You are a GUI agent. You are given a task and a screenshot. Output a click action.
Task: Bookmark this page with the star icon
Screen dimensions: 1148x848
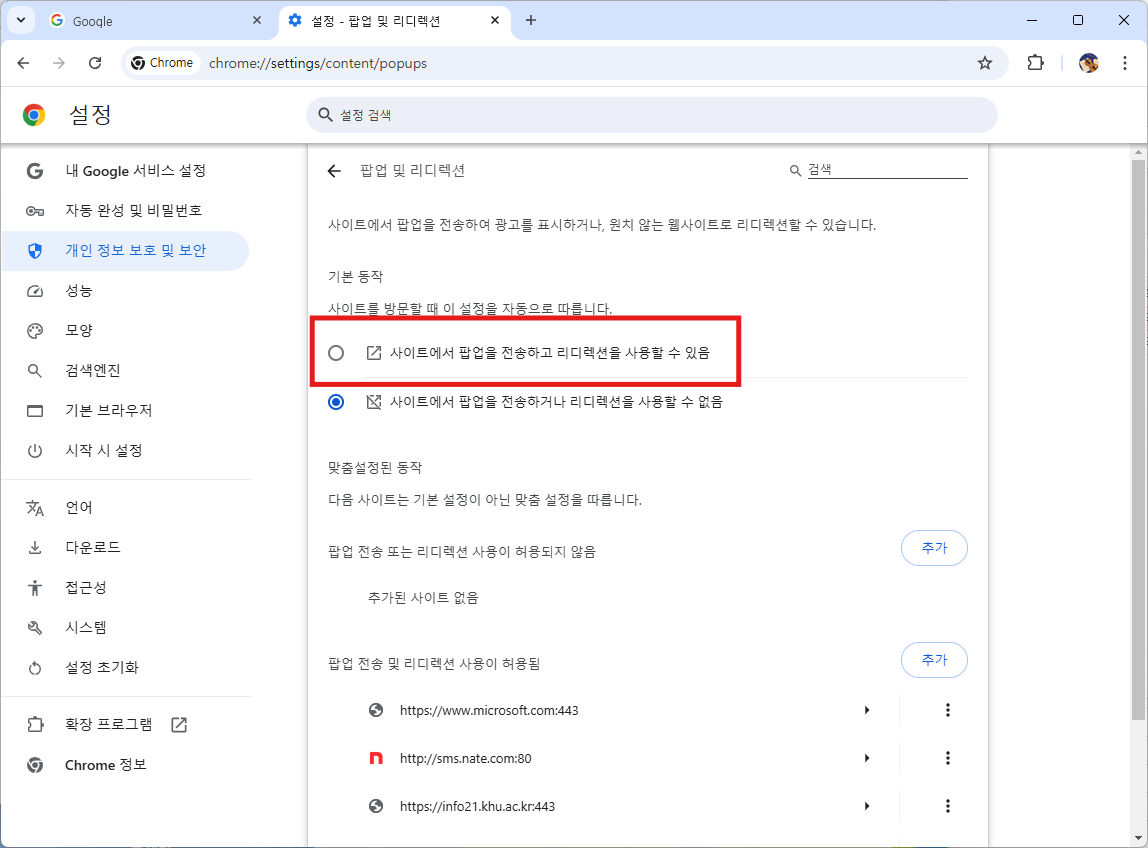pyautogui.click(x=985, y=63)
